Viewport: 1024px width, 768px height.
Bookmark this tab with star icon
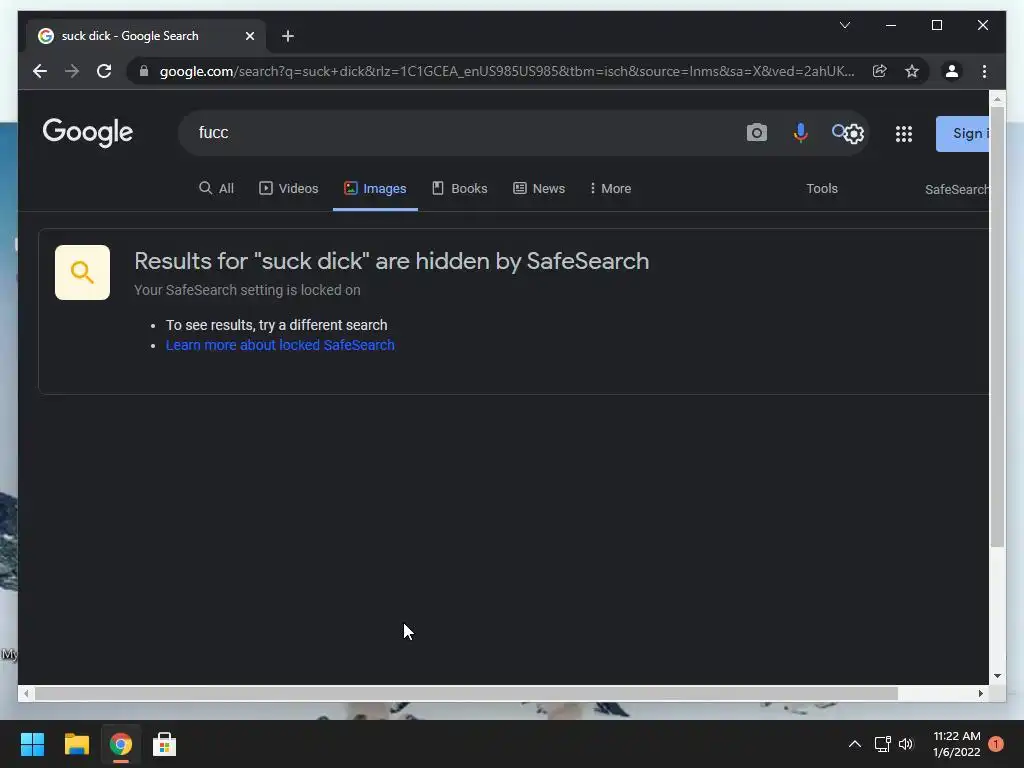click(912, 71)
